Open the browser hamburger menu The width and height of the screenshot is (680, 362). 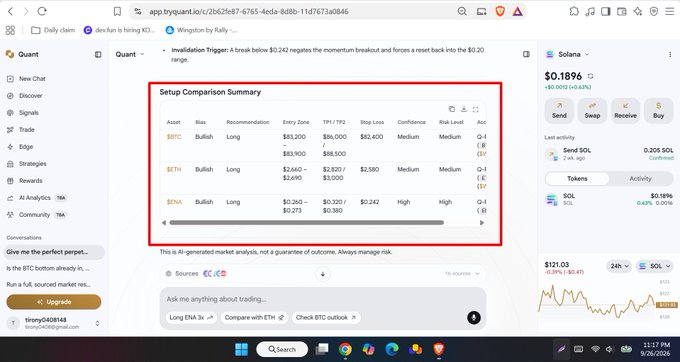tap(670, 12)
